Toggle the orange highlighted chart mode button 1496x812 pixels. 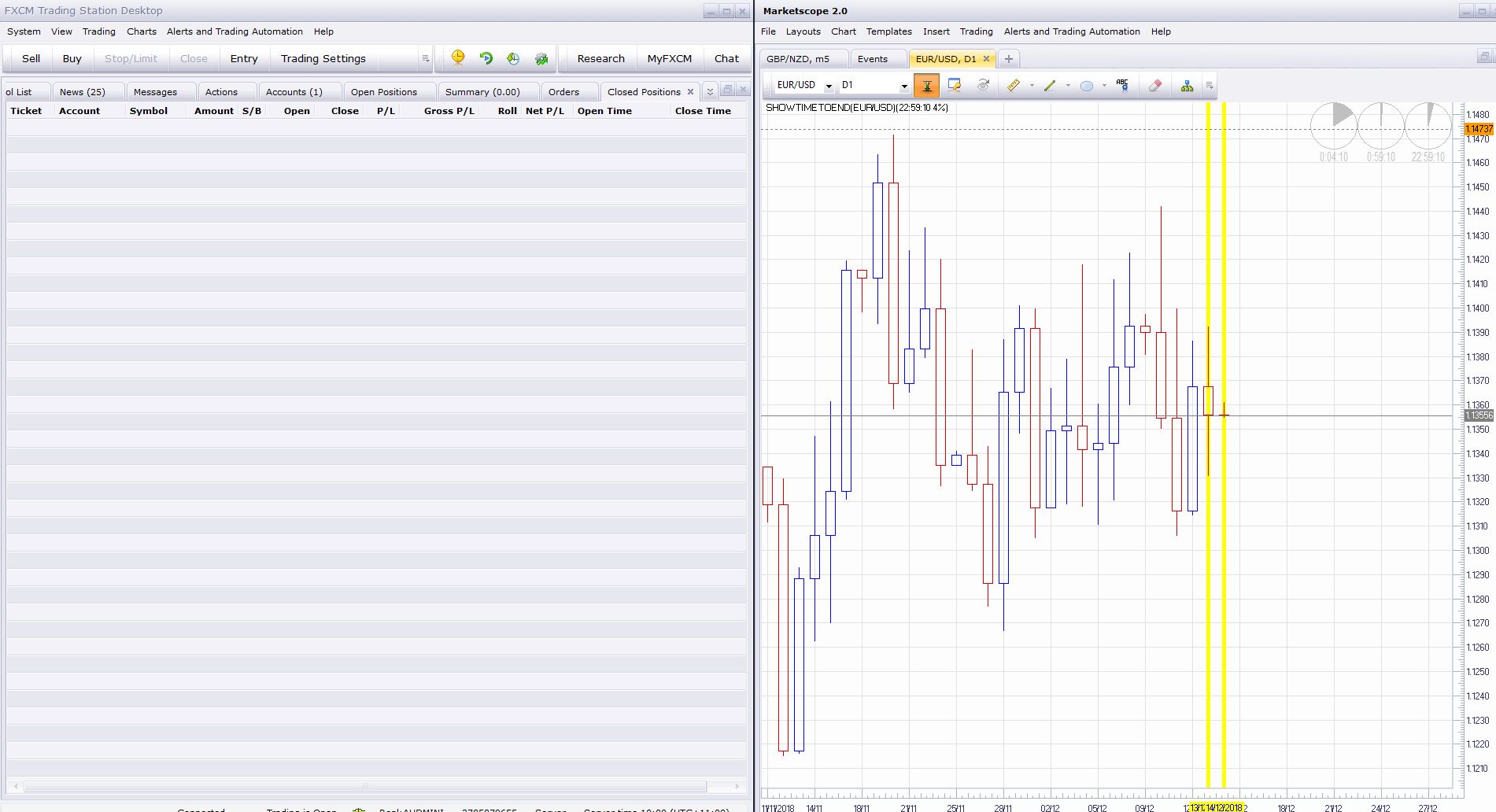[926, 85]
